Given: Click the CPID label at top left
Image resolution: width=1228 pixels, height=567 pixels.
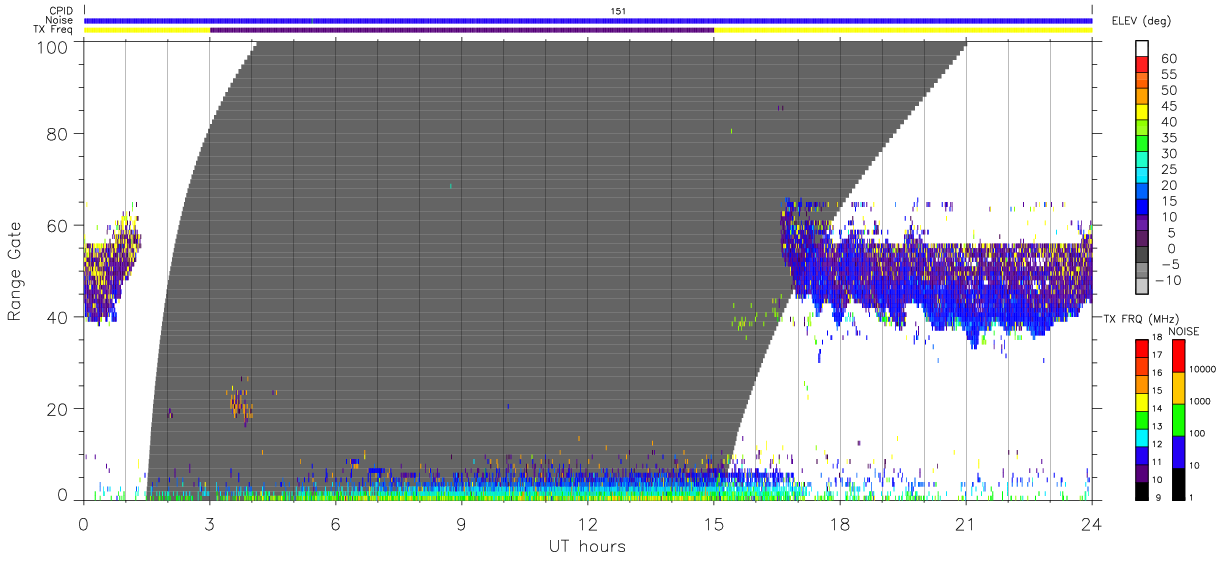Looking at the screenshot, I should tap(61, 11).
